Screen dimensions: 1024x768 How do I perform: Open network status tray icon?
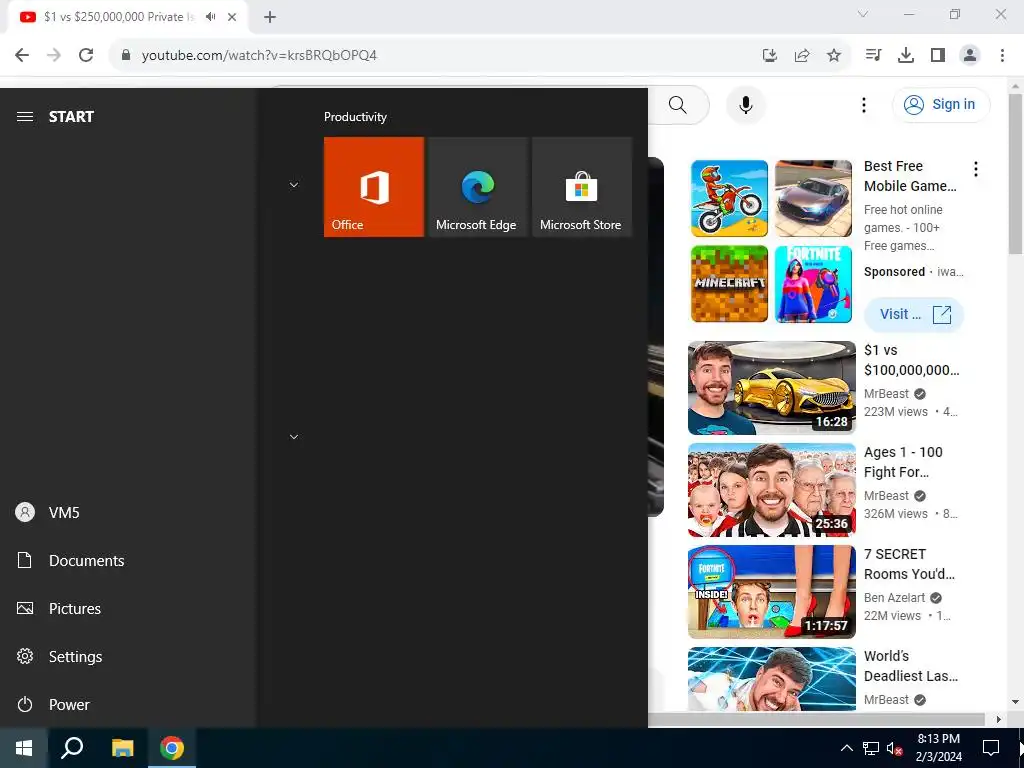coord(871,748)
